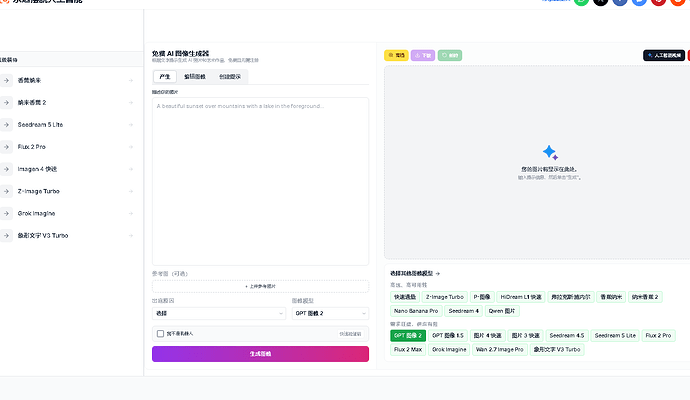Click the upload reference image area
690x400 pixels.
(x=261, y=286)
